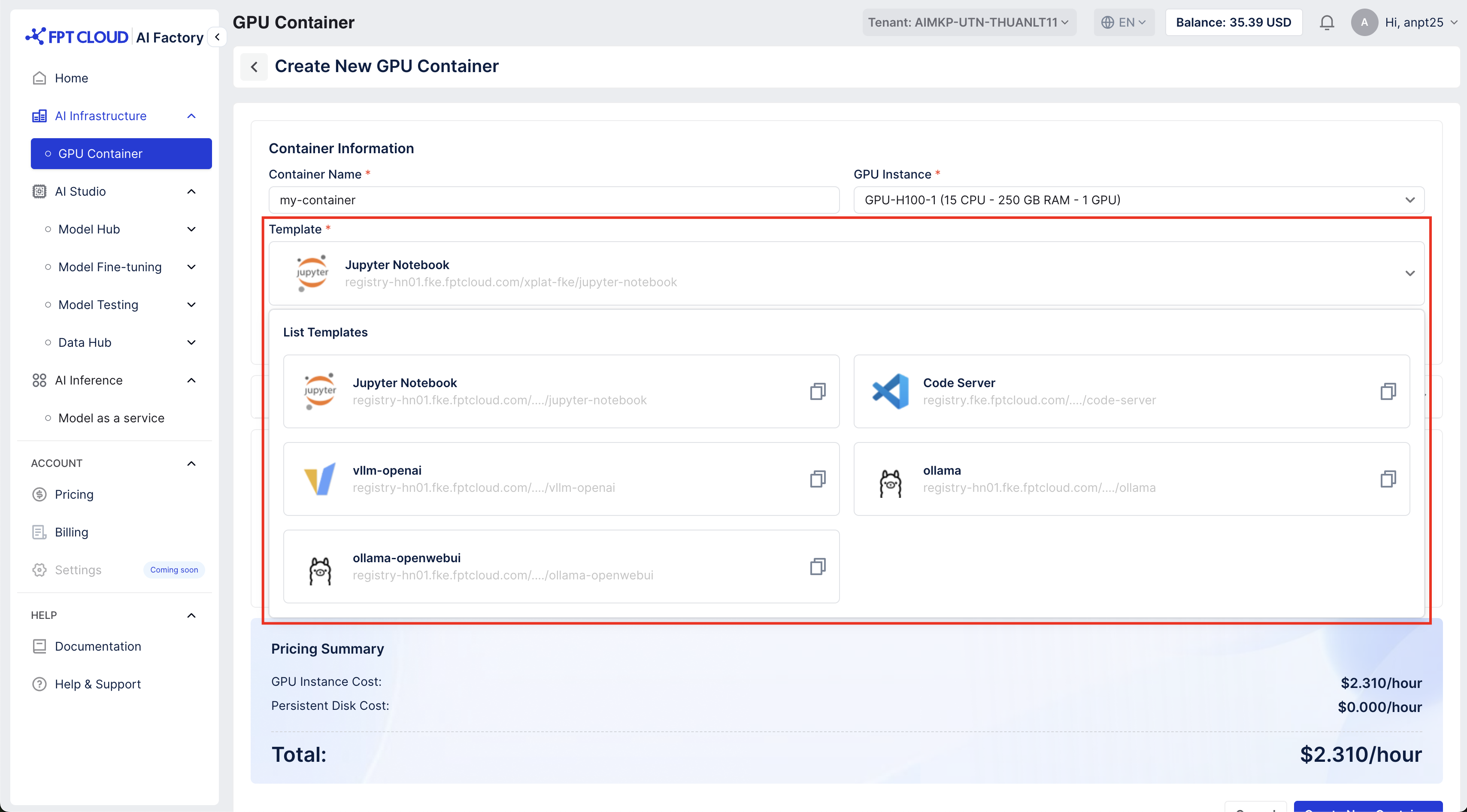Open the Tenant selector dropdown

(969, 22)
